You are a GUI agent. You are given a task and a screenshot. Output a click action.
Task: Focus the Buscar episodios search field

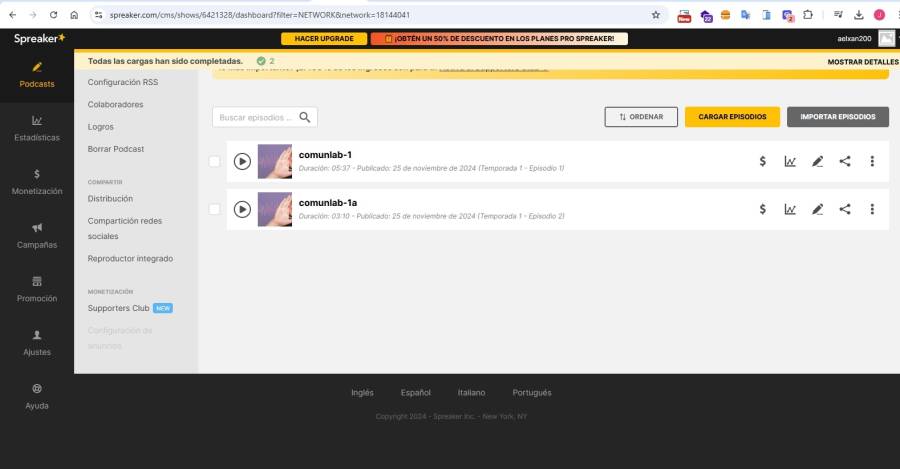pos(265,117)
